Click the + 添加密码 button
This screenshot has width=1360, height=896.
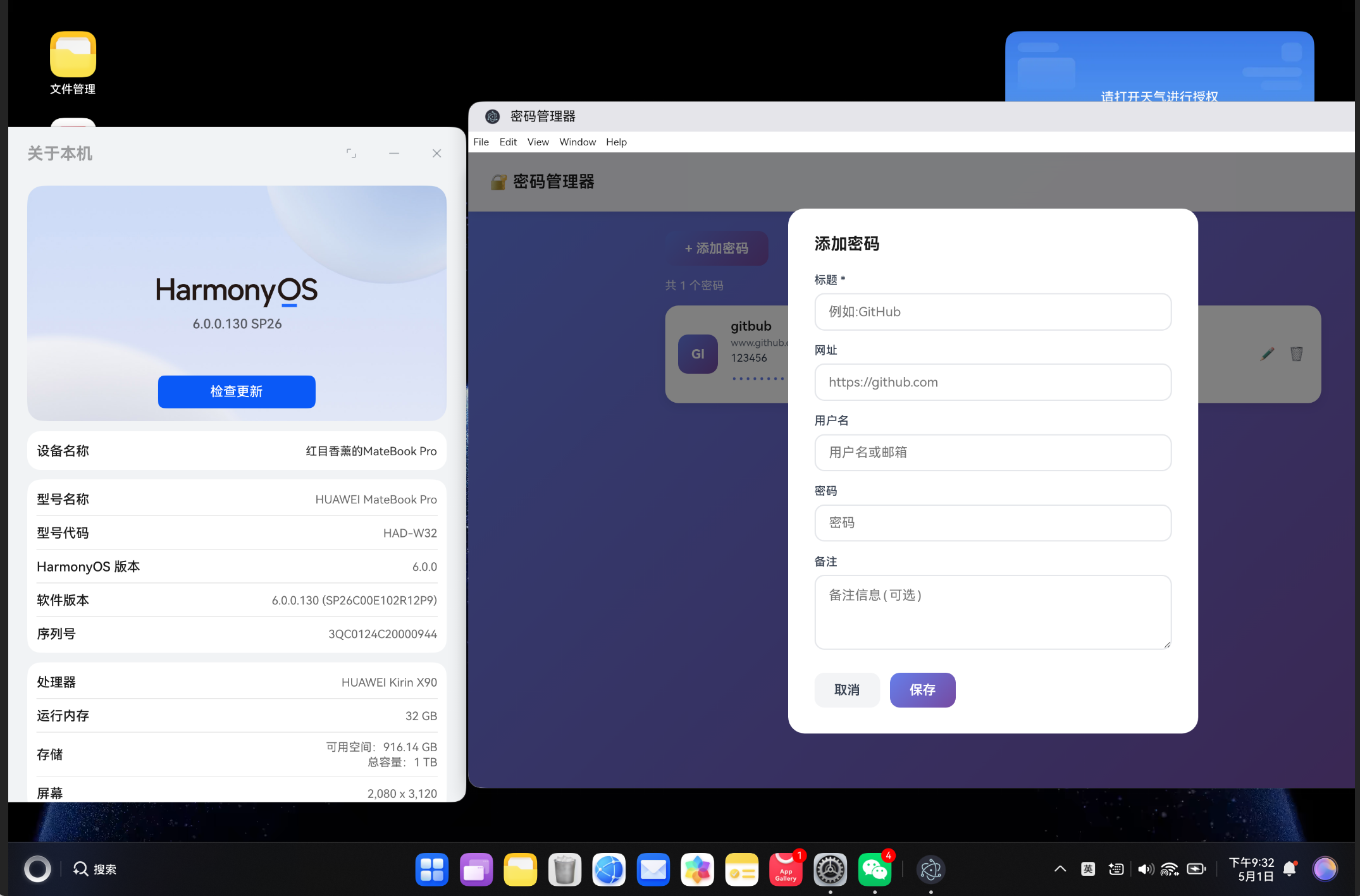pyautogui.click(x=717, y=249)
